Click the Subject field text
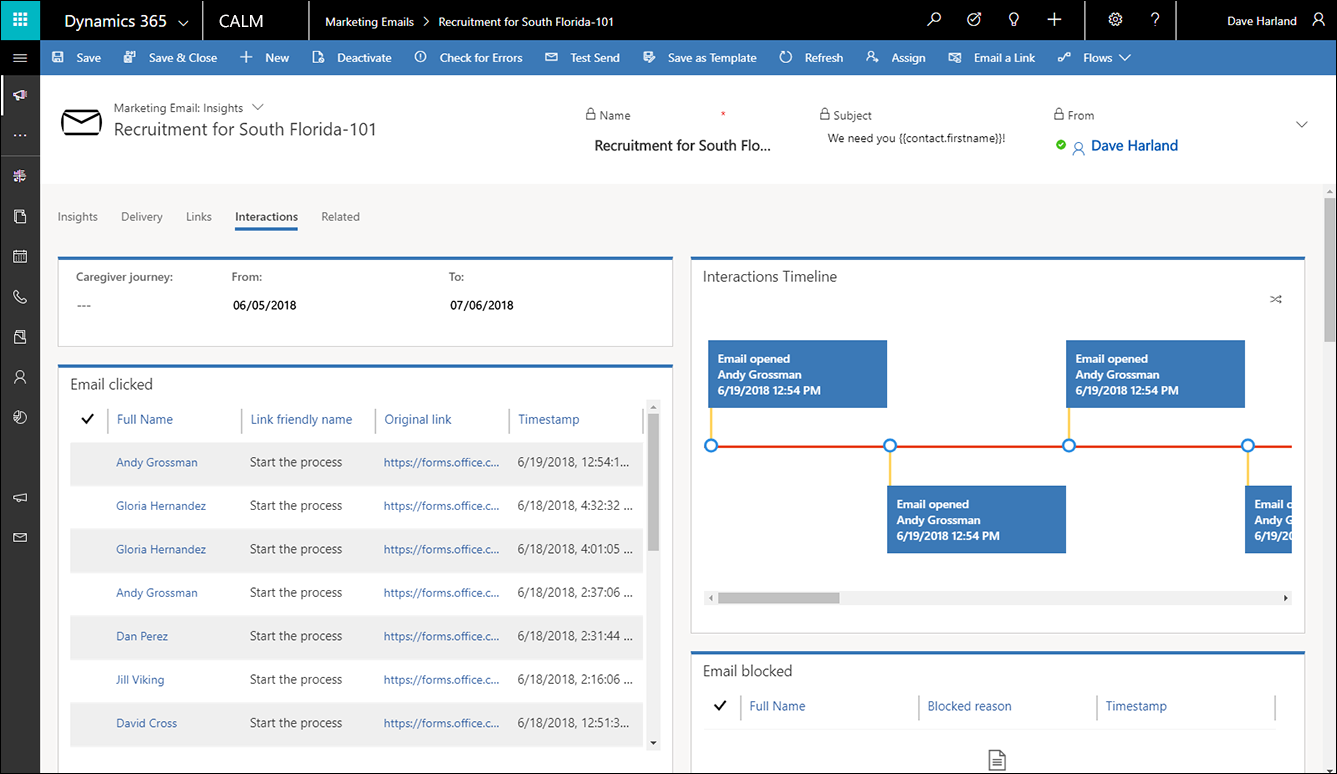This screenshot has width=1337, height=774. (916, 139)
